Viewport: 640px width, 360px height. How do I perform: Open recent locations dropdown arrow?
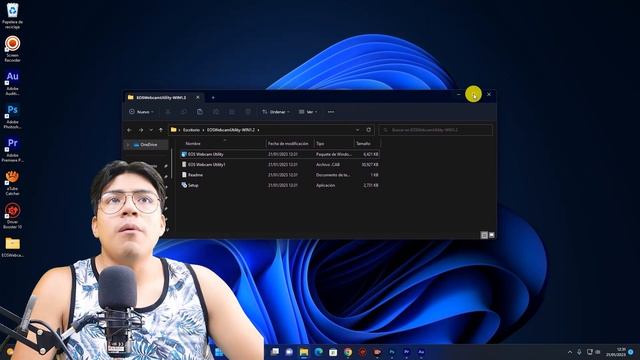pyautogui.click(x=151, y=130)
